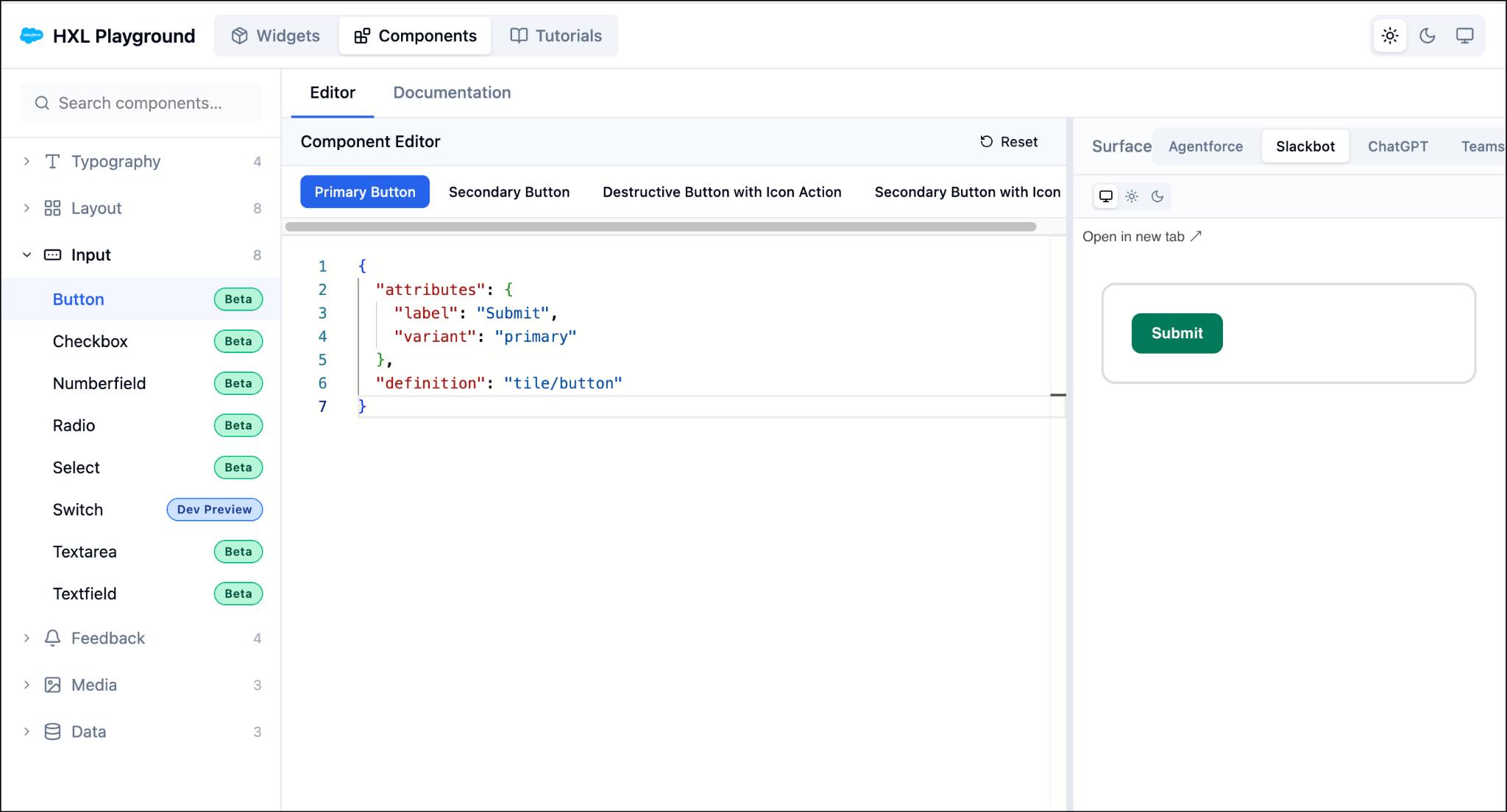Select the Radio component
1507x812 pixels.
click(141, 425)
